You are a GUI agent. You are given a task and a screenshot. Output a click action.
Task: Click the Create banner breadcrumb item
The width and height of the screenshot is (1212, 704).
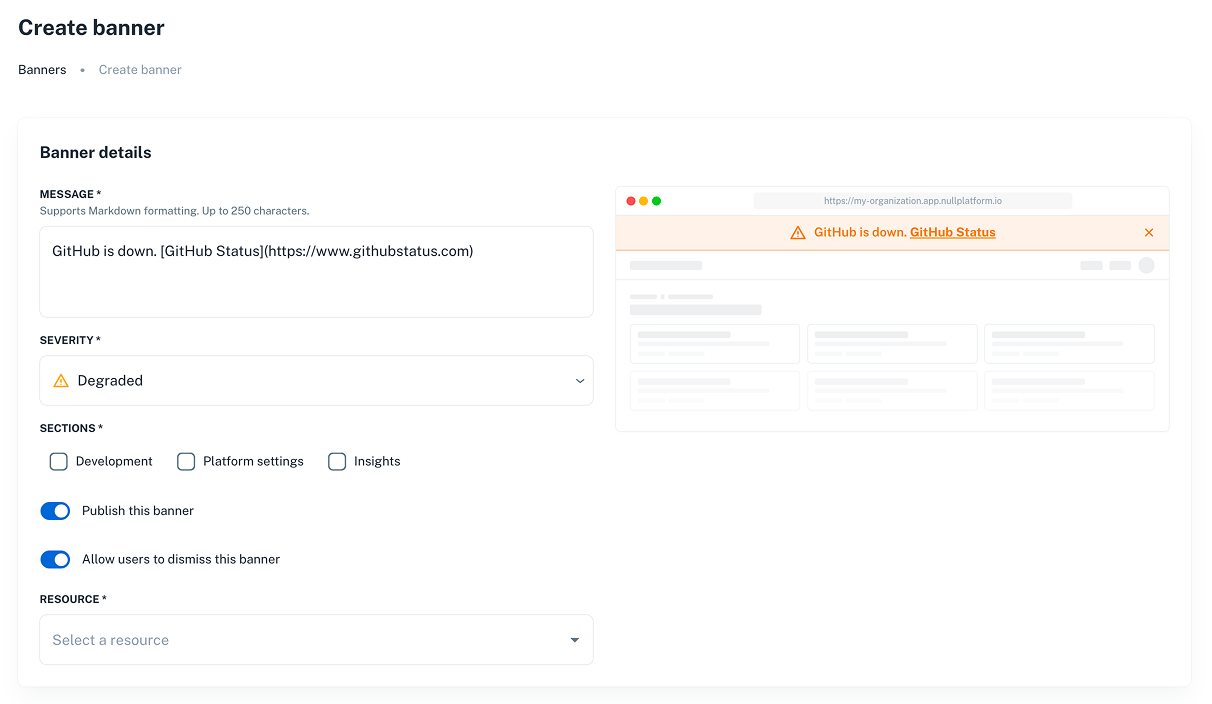tap(140, 70)
